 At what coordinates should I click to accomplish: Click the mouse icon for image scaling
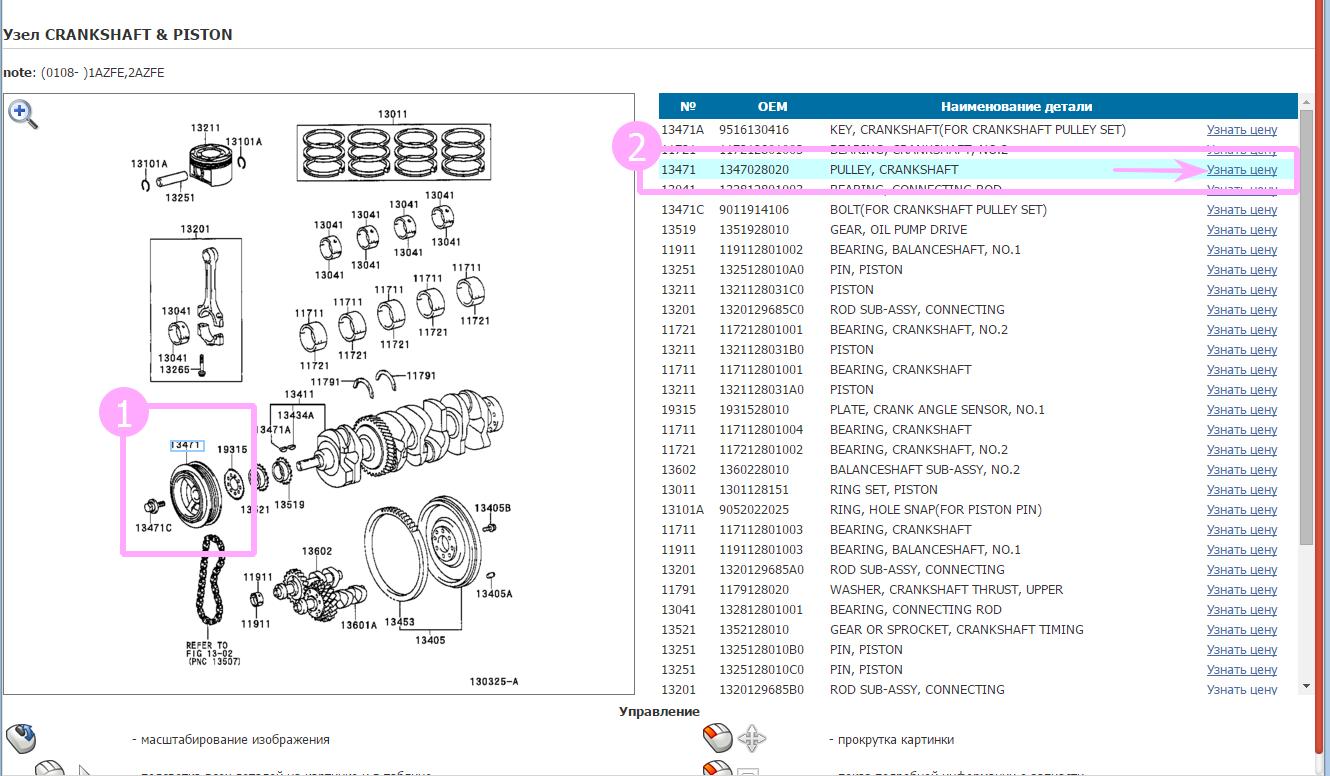[x=21, y=740]
